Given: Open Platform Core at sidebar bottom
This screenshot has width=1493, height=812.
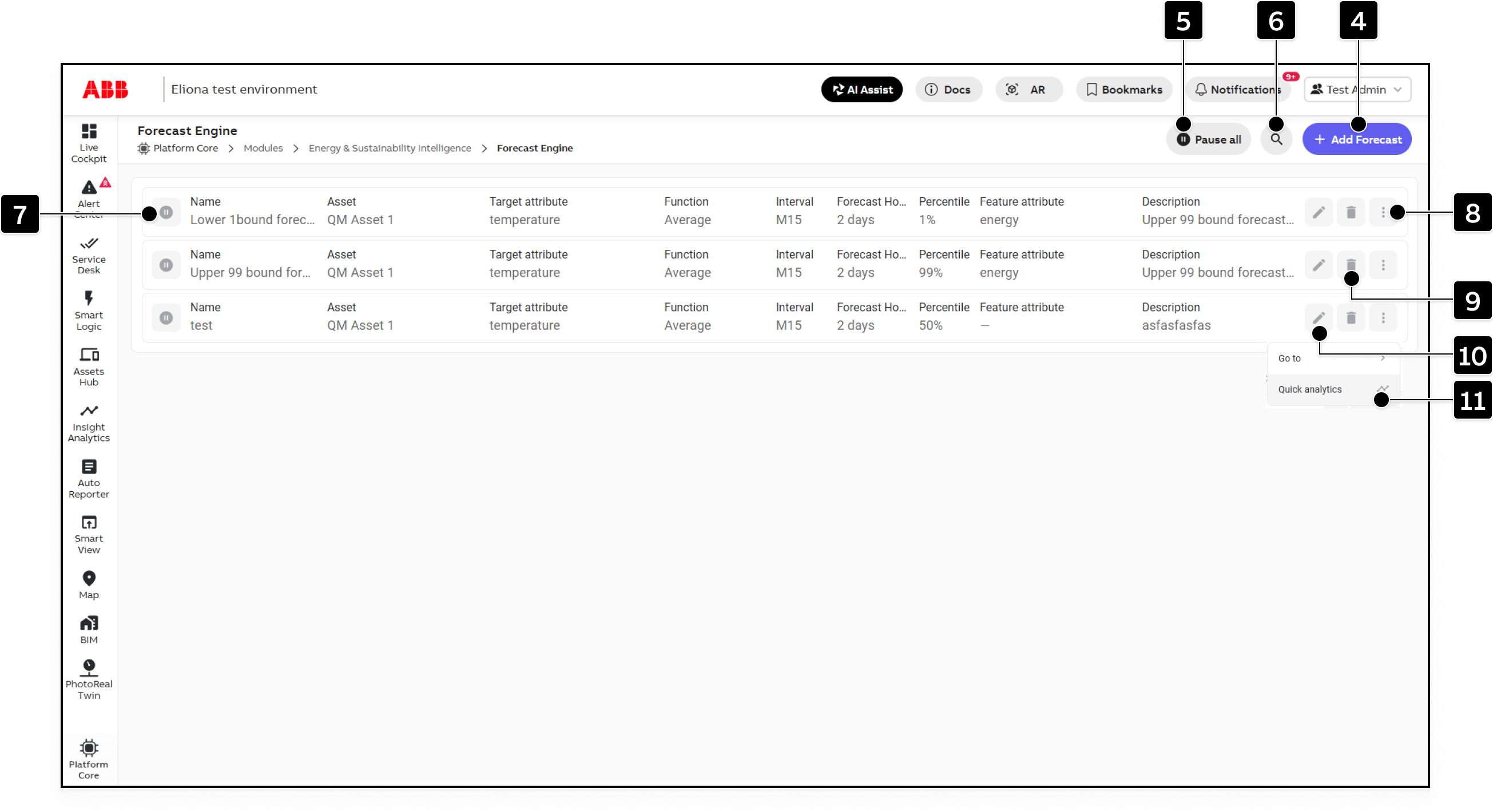Looking at the screenshot, I should coord(89,759).
